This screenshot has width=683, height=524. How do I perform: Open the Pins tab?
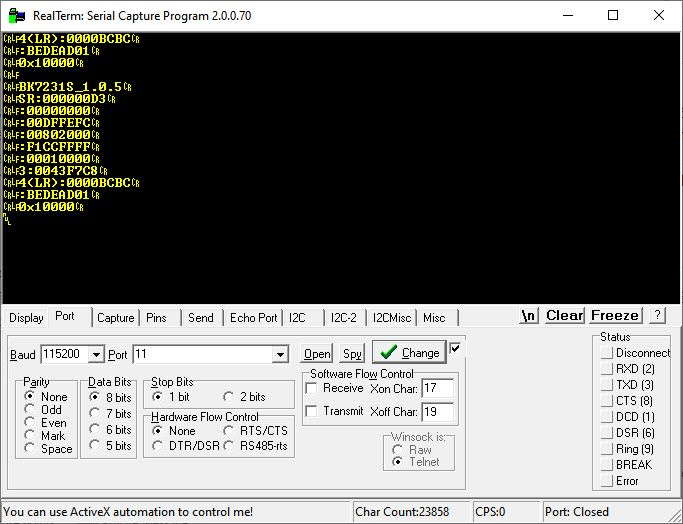tap(156, 318)
